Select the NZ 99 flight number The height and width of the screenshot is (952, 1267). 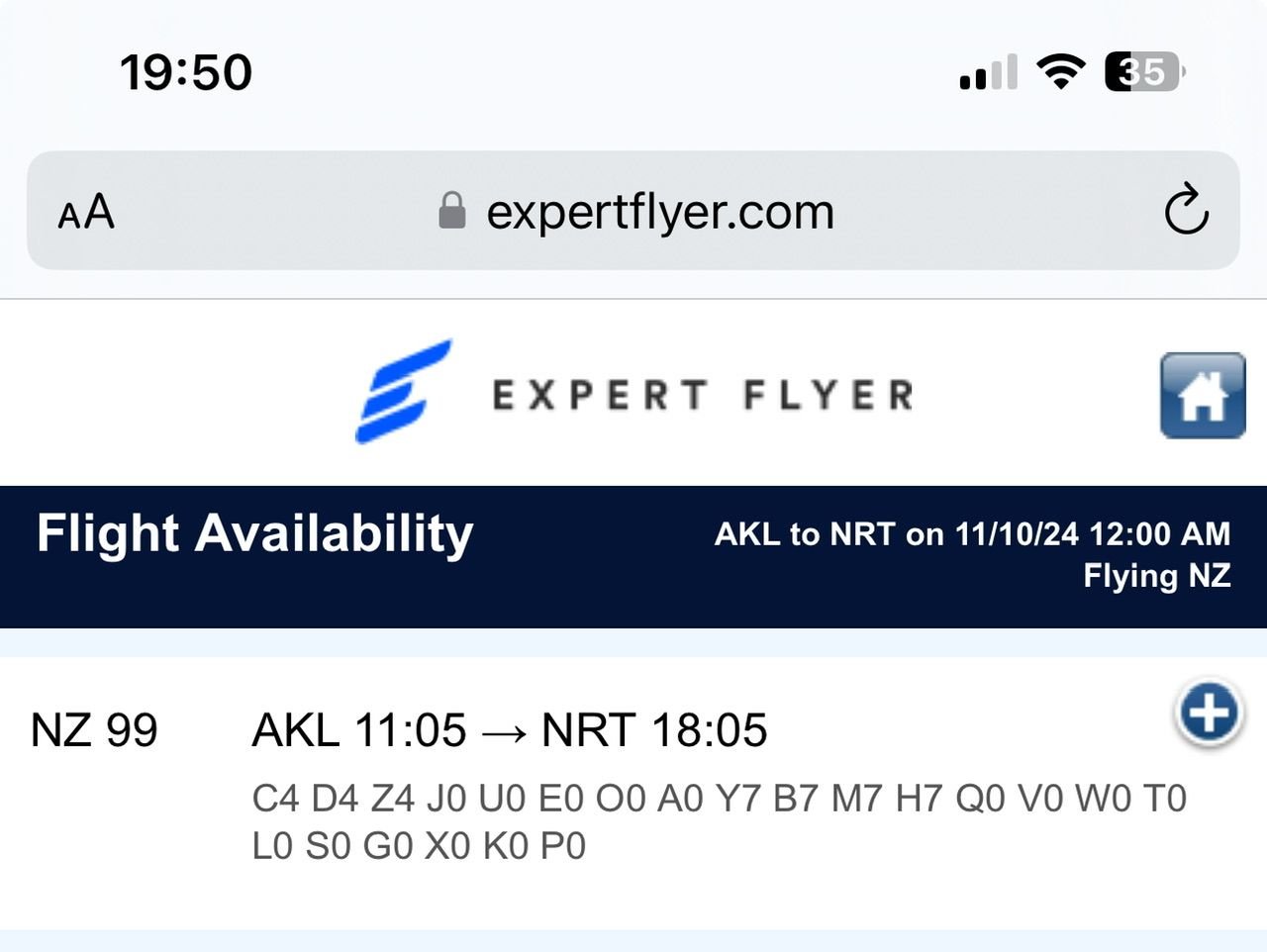(94, 730)
